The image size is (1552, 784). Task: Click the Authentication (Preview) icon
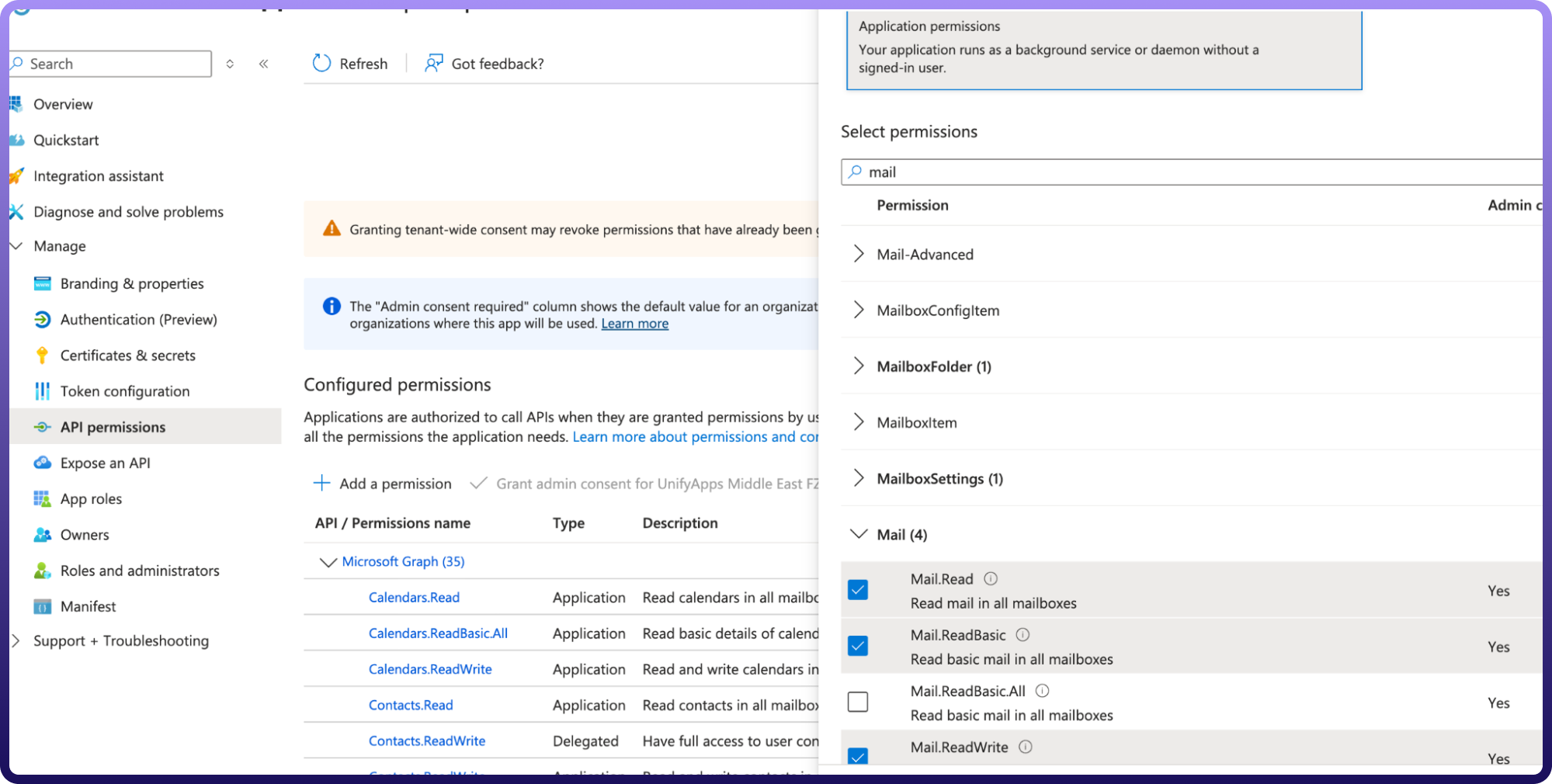tap(43, 319)
